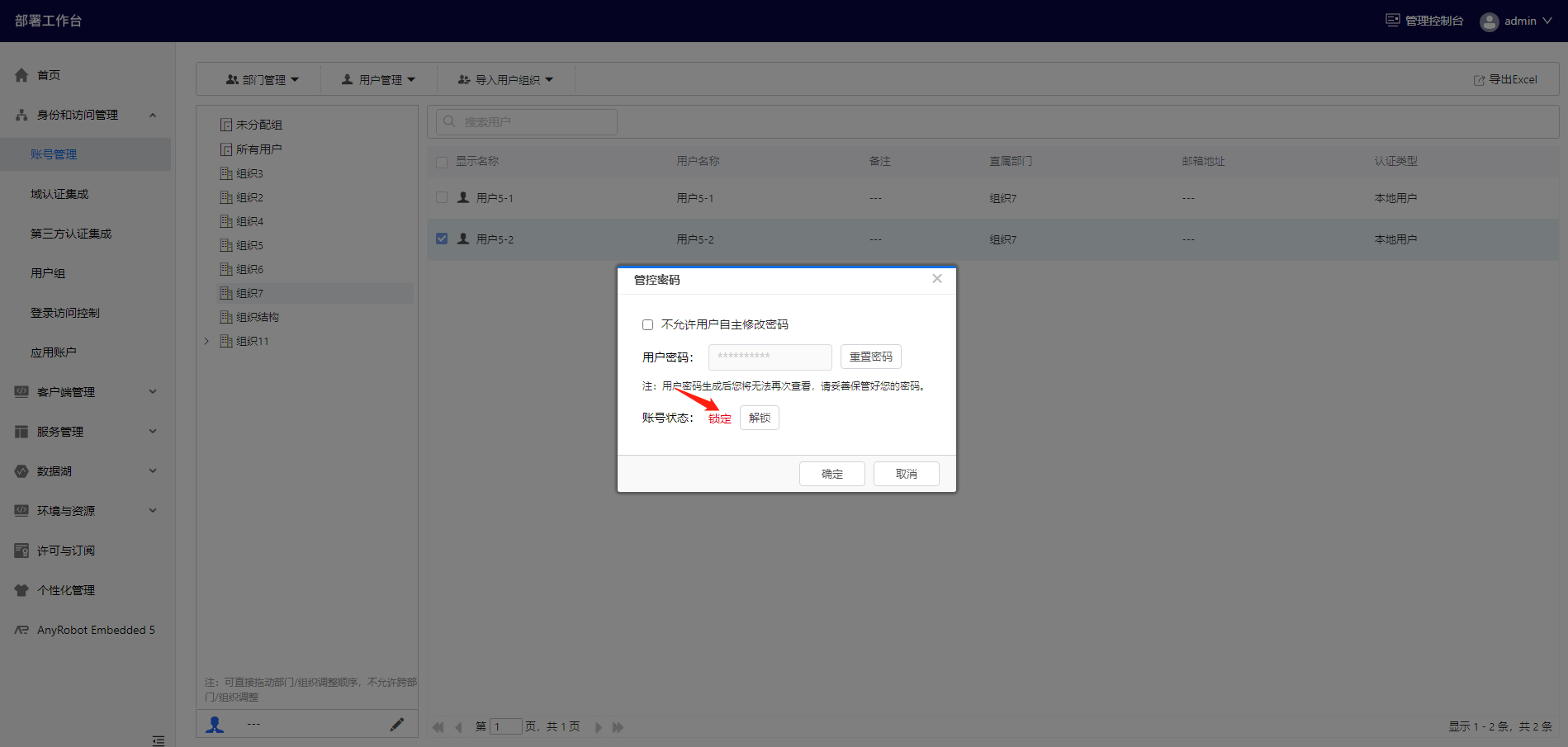Click the 显示名称 column header
1568x747 pixels.
[477, 161]
